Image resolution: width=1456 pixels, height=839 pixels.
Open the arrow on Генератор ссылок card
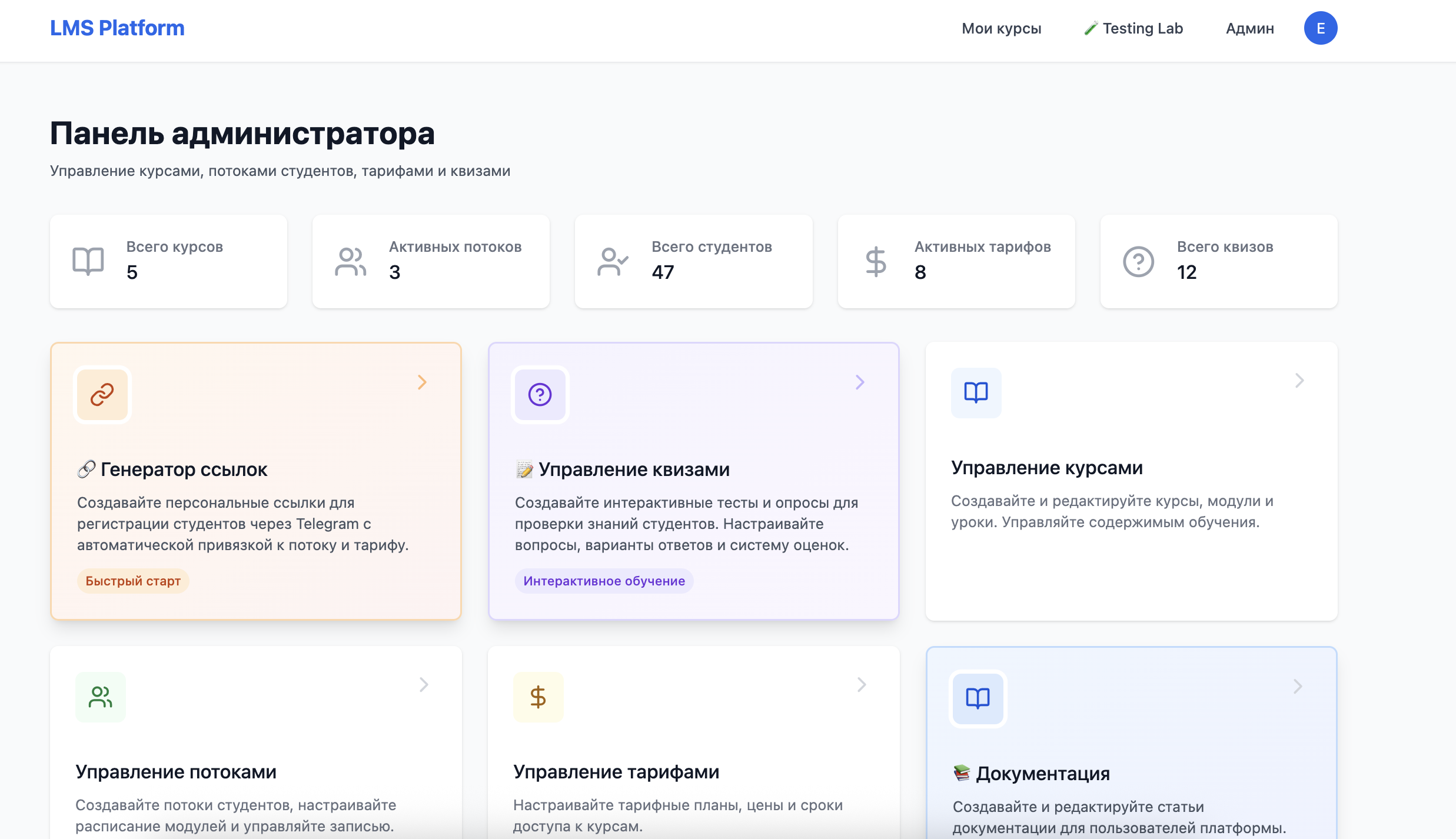(x=422, y=382)
